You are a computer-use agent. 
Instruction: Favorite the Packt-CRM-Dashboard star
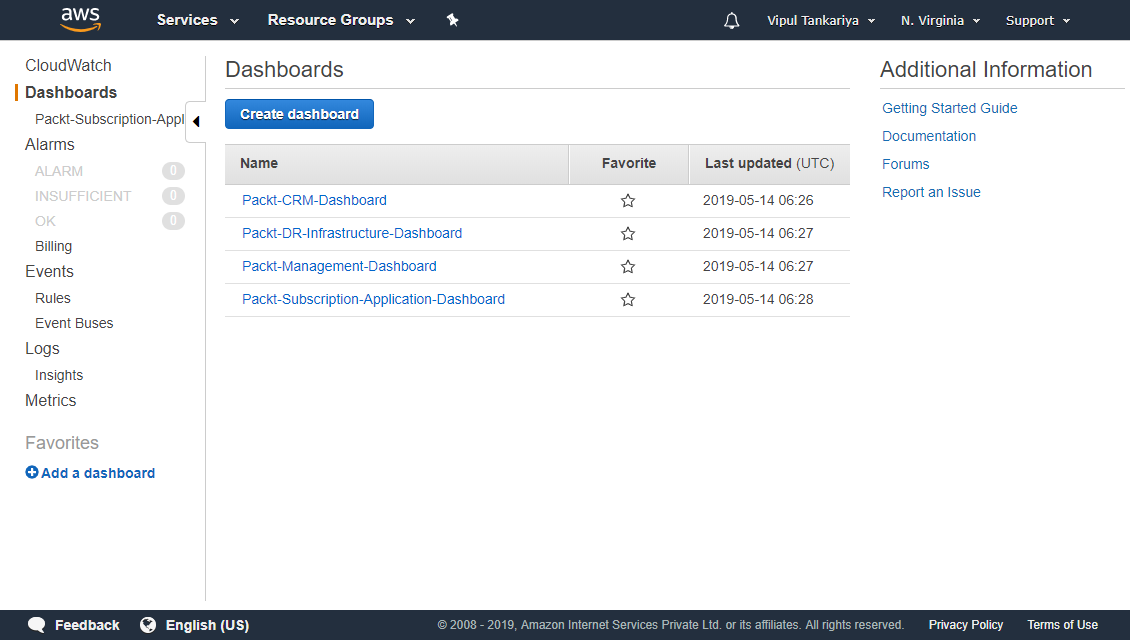(628, 200)
